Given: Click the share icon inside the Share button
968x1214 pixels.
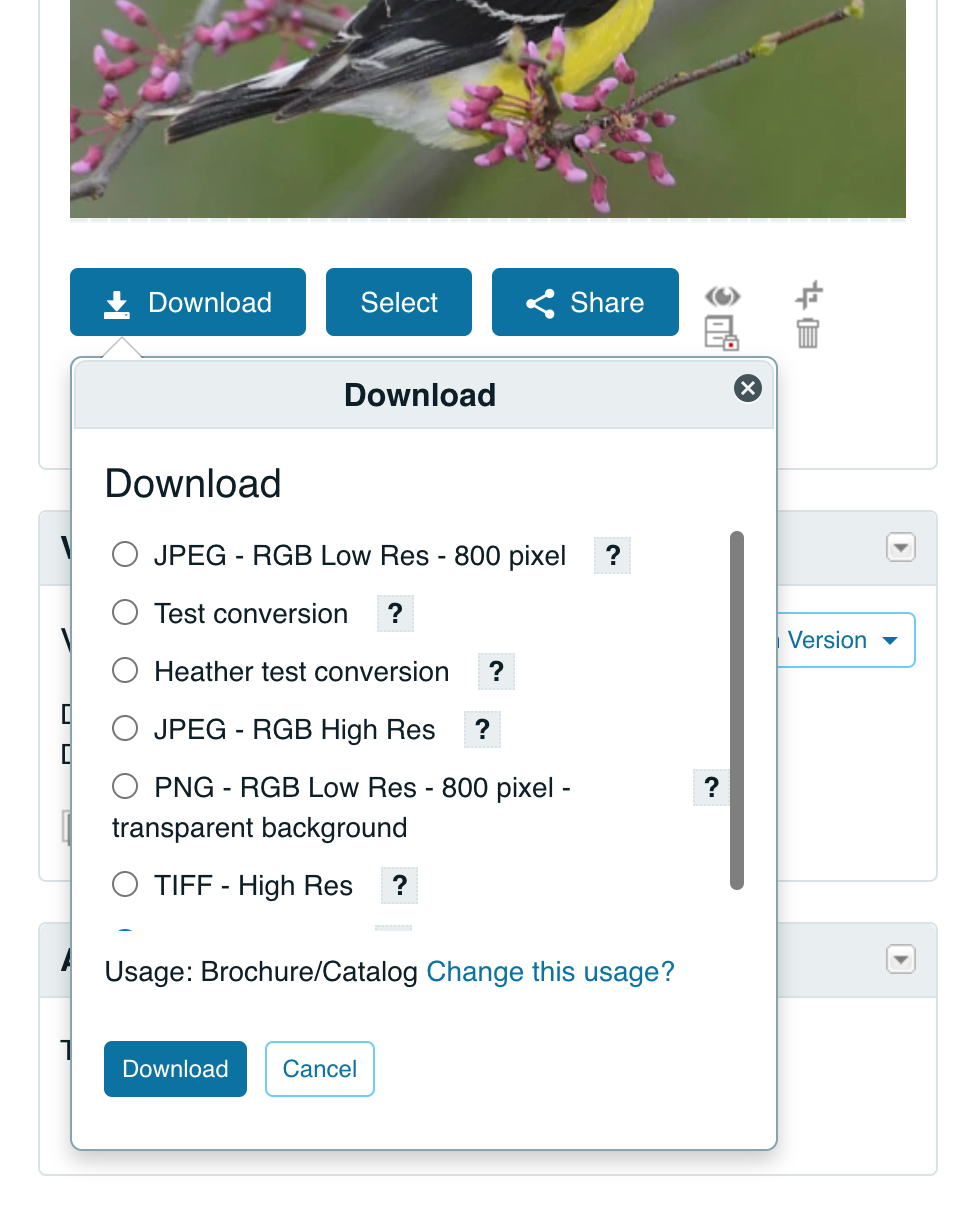Looking at the screenshot, I should pos(540,302).
